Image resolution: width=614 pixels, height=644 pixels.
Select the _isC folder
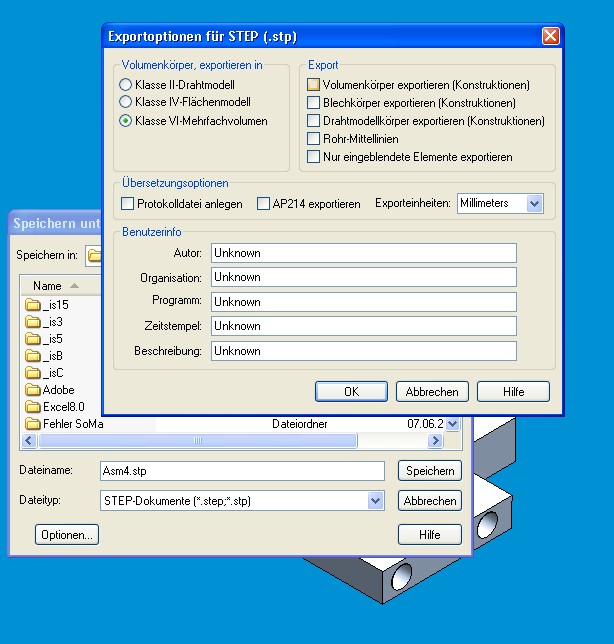click(x=44, y=373)
